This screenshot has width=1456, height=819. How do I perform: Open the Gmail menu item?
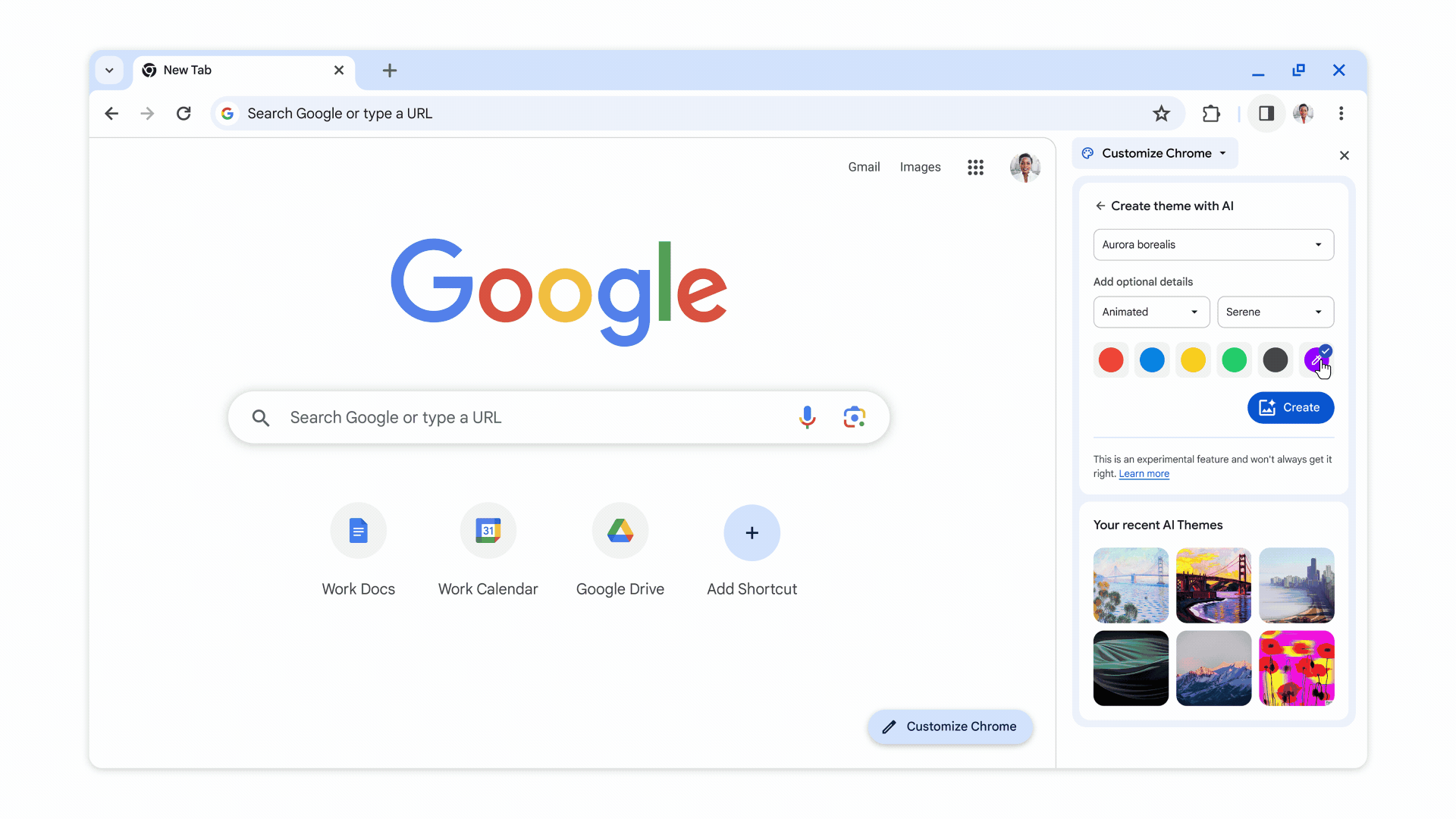[x=862, y=166]
